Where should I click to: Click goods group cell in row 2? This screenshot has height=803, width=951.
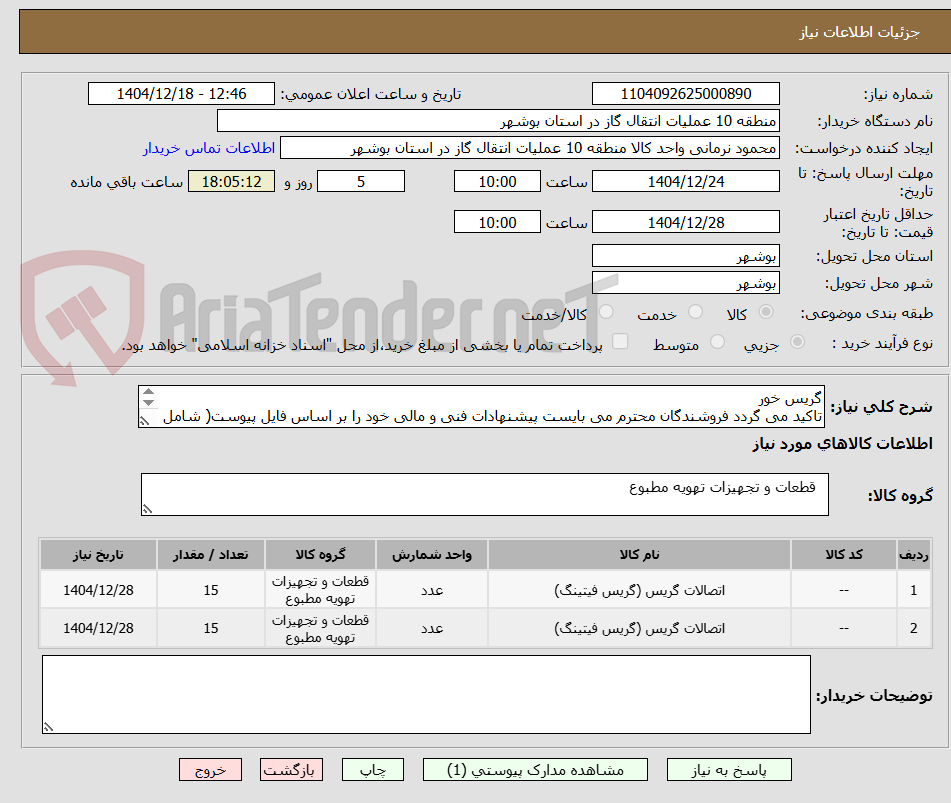click(x=320, y=628)
